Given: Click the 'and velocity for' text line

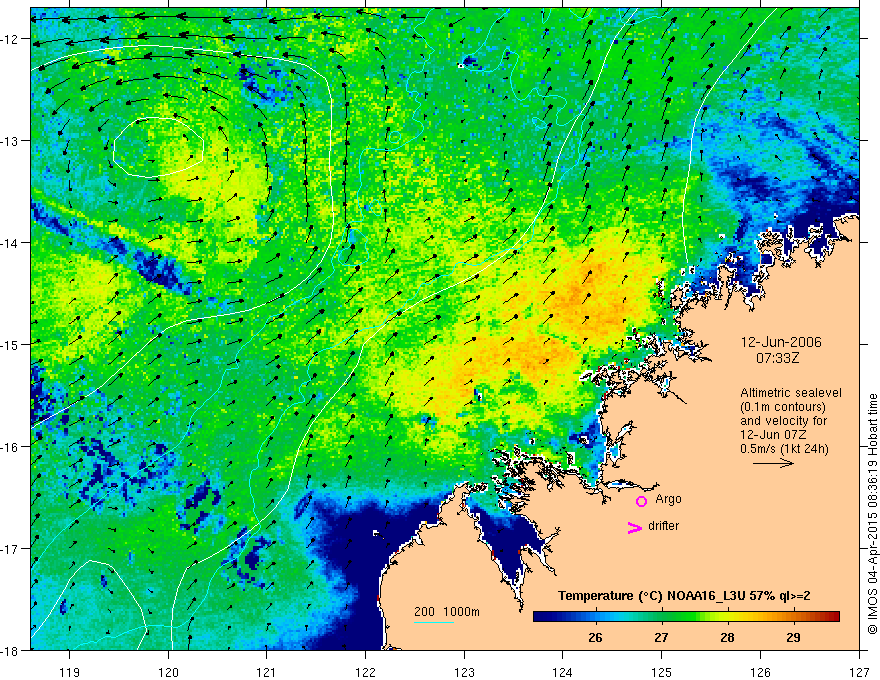Looking at the screenshot, I should [783, 421].
